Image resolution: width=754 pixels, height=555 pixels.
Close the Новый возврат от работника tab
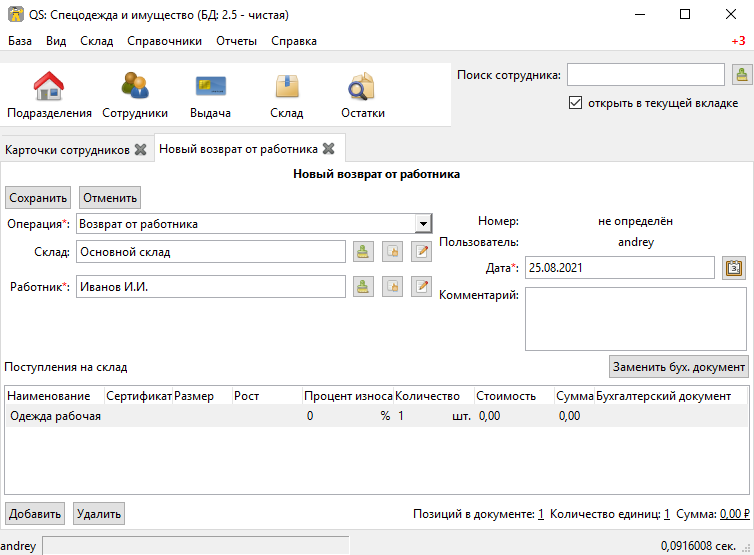328,149
